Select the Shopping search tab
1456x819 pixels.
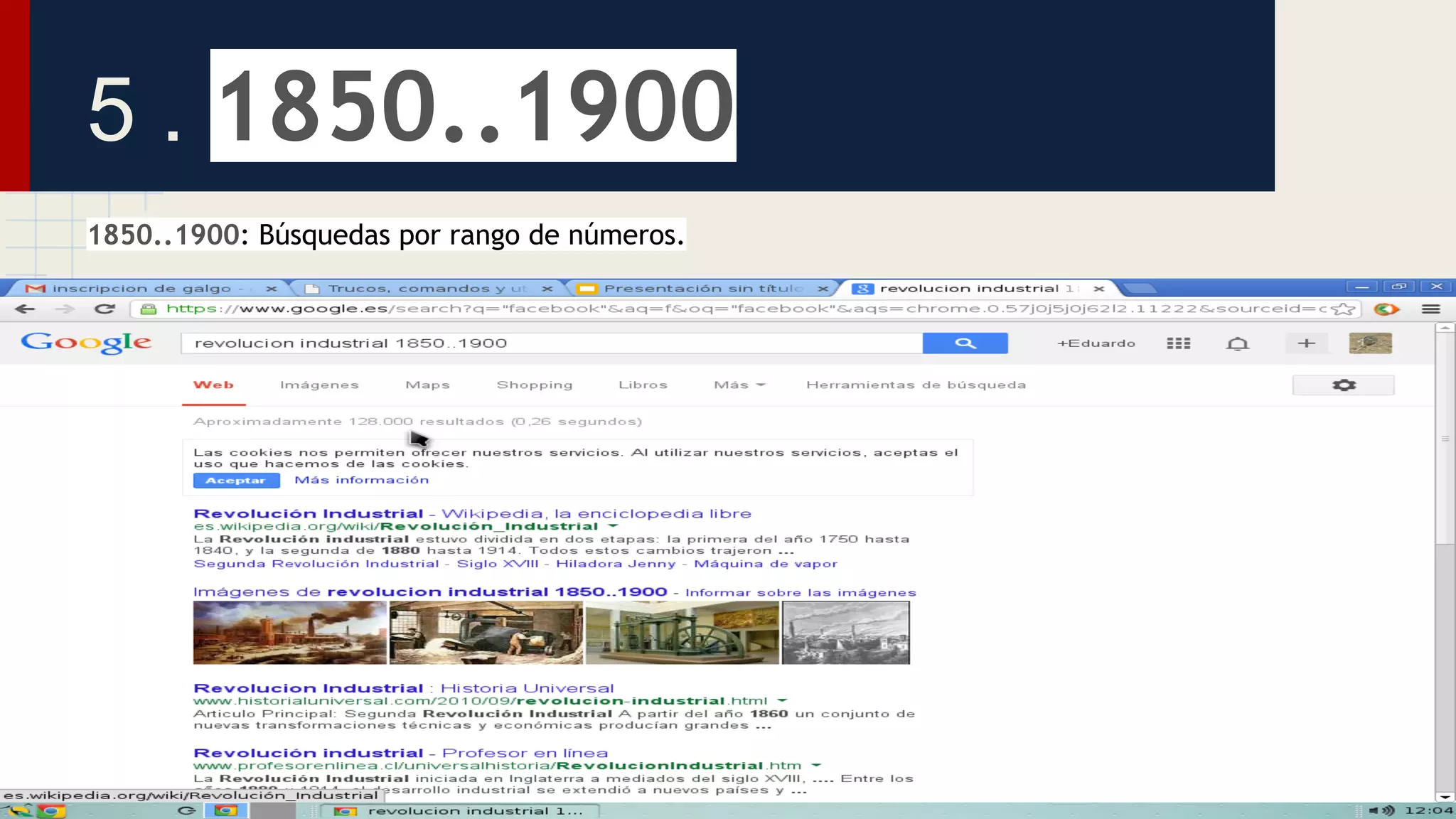pyautogui.click(x=534, y=385)
